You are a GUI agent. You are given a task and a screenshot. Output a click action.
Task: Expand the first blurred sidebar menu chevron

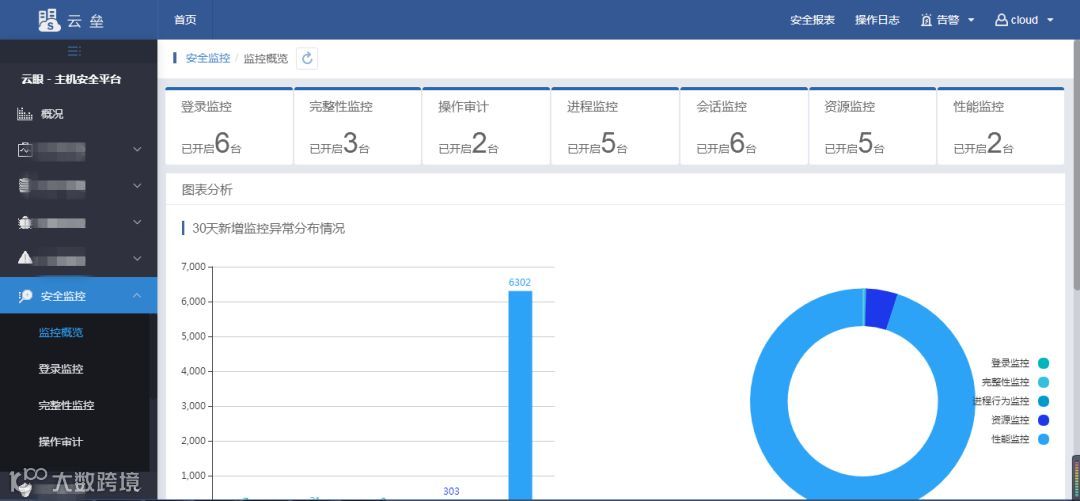pos(136,149)
